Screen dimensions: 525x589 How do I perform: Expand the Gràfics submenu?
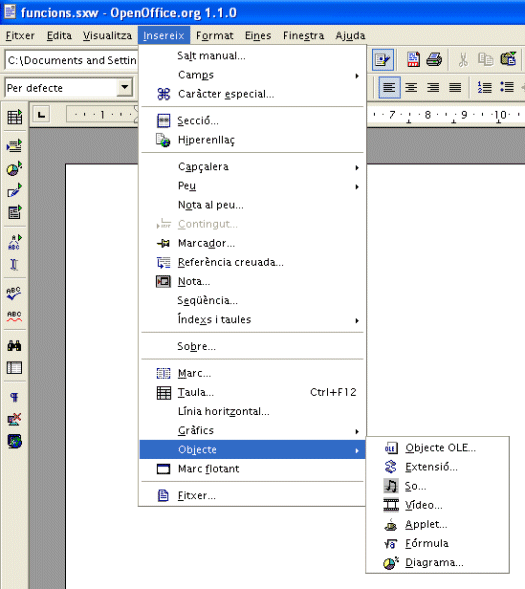252,430
